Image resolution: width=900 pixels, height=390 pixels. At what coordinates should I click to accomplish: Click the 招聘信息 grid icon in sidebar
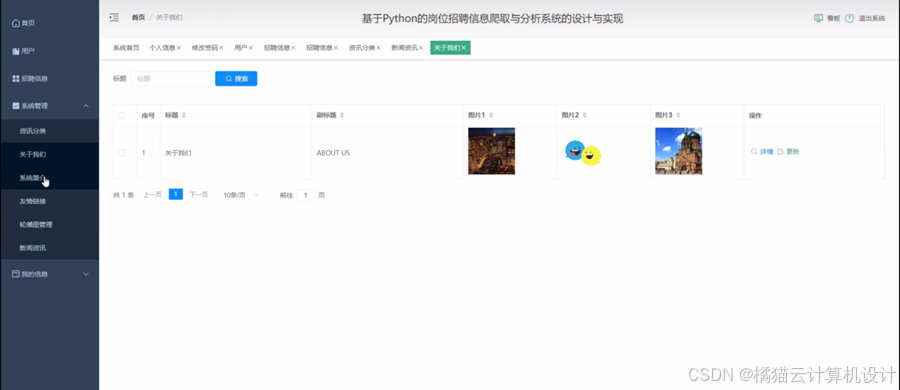pyautogui.click(x=16, y=78)
